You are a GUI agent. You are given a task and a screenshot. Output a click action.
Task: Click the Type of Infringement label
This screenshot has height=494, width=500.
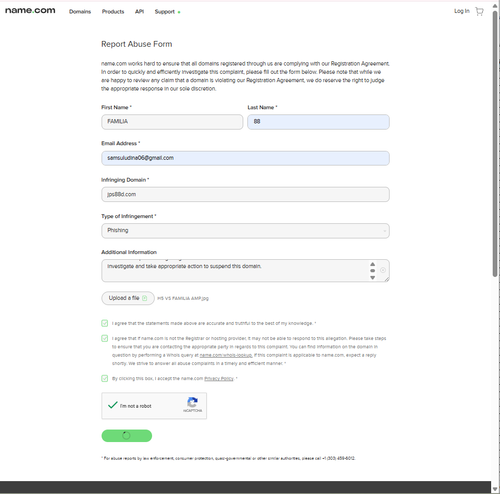coord(129,216)
